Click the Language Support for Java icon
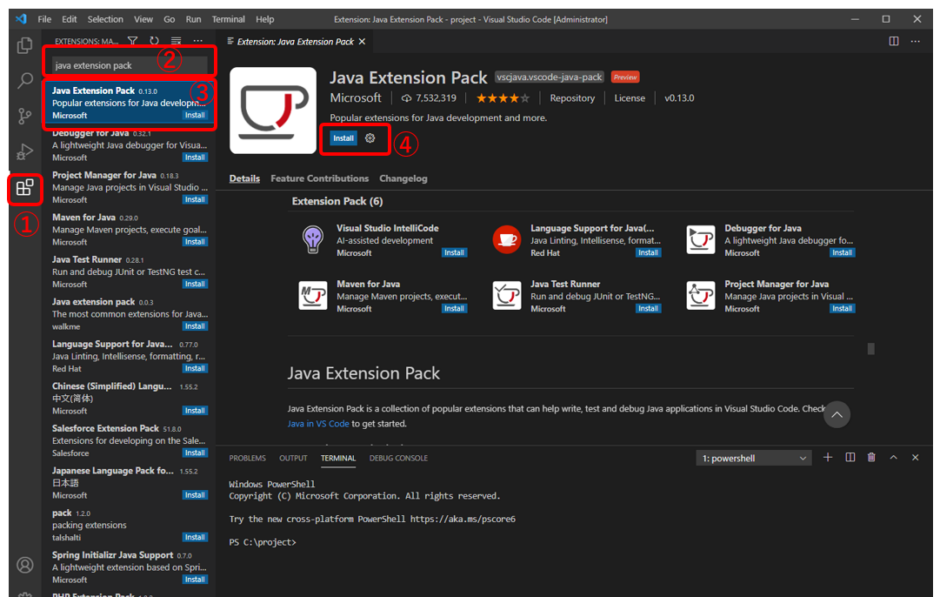Image resolution: width=940 pixels, height=597 pixels. tap(507, 240)
